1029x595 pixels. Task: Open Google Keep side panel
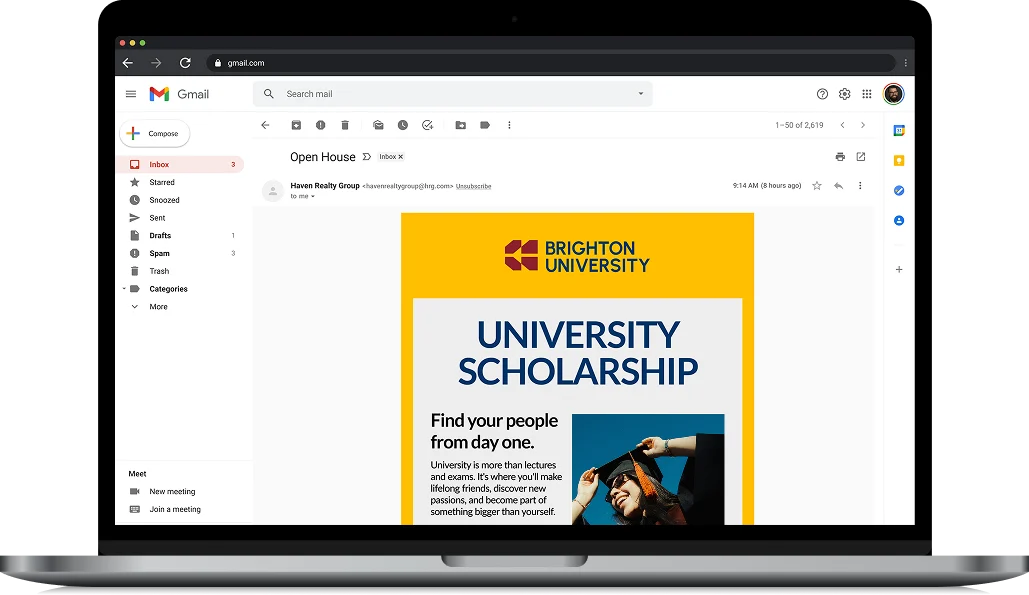click(x=899, y=161)
